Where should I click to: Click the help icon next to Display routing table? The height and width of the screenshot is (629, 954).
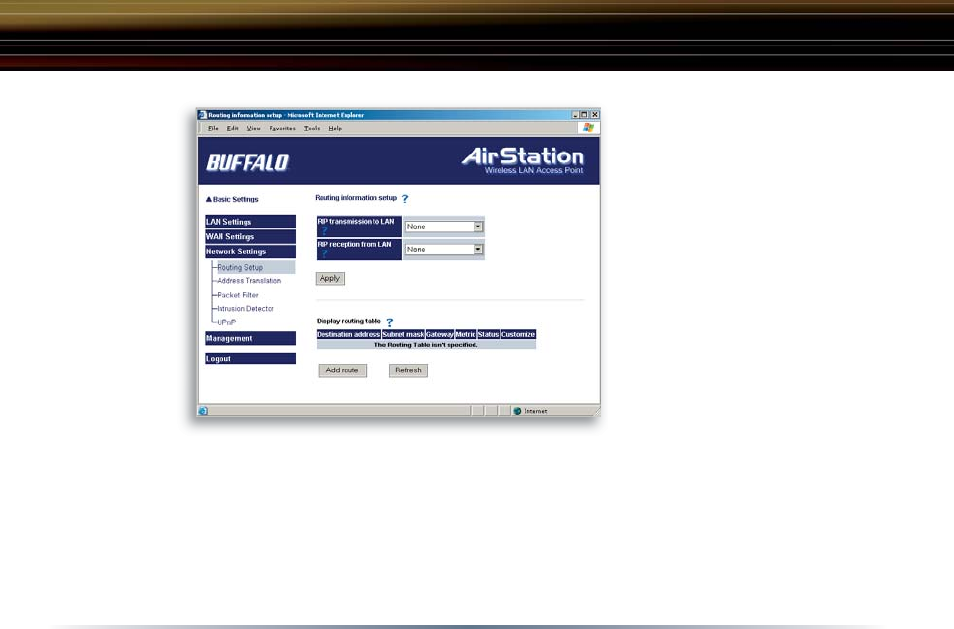pos(390,322)
